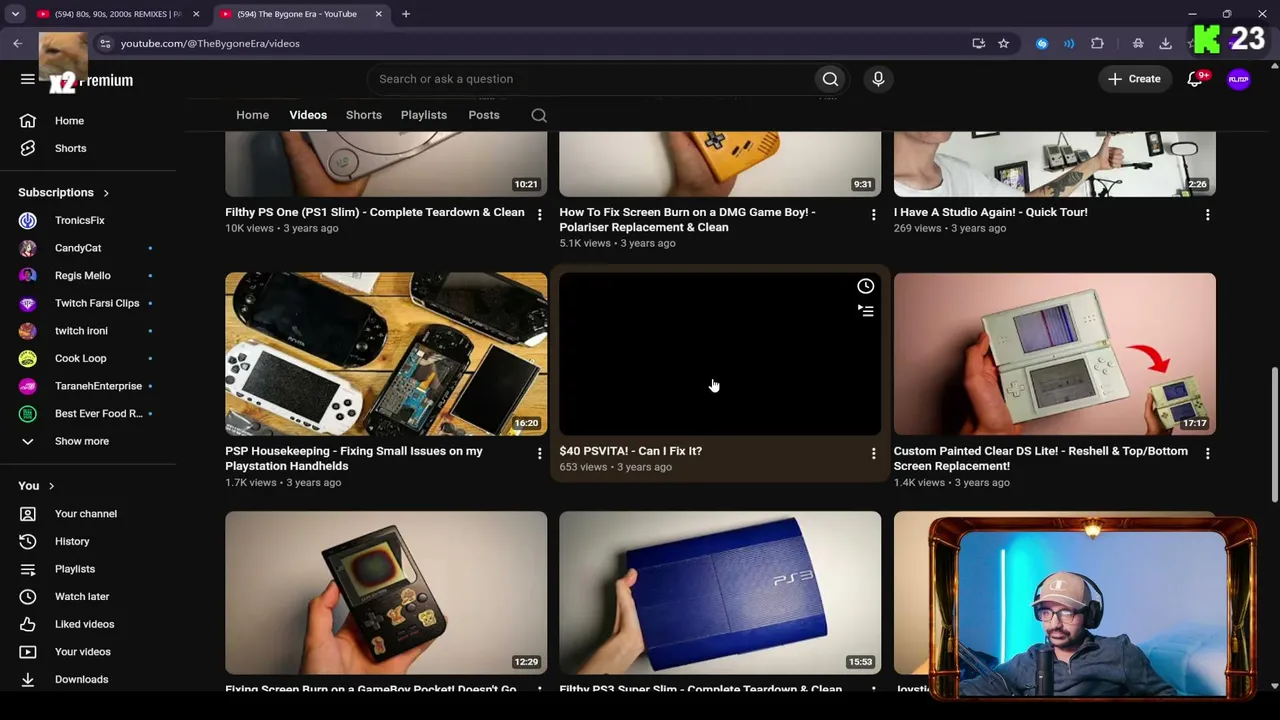The width and height of the screenshot is (1280, 720).
Task: Play the Custom Painted Clear DS Lite thumbnail
Action: pos(1055,354)
